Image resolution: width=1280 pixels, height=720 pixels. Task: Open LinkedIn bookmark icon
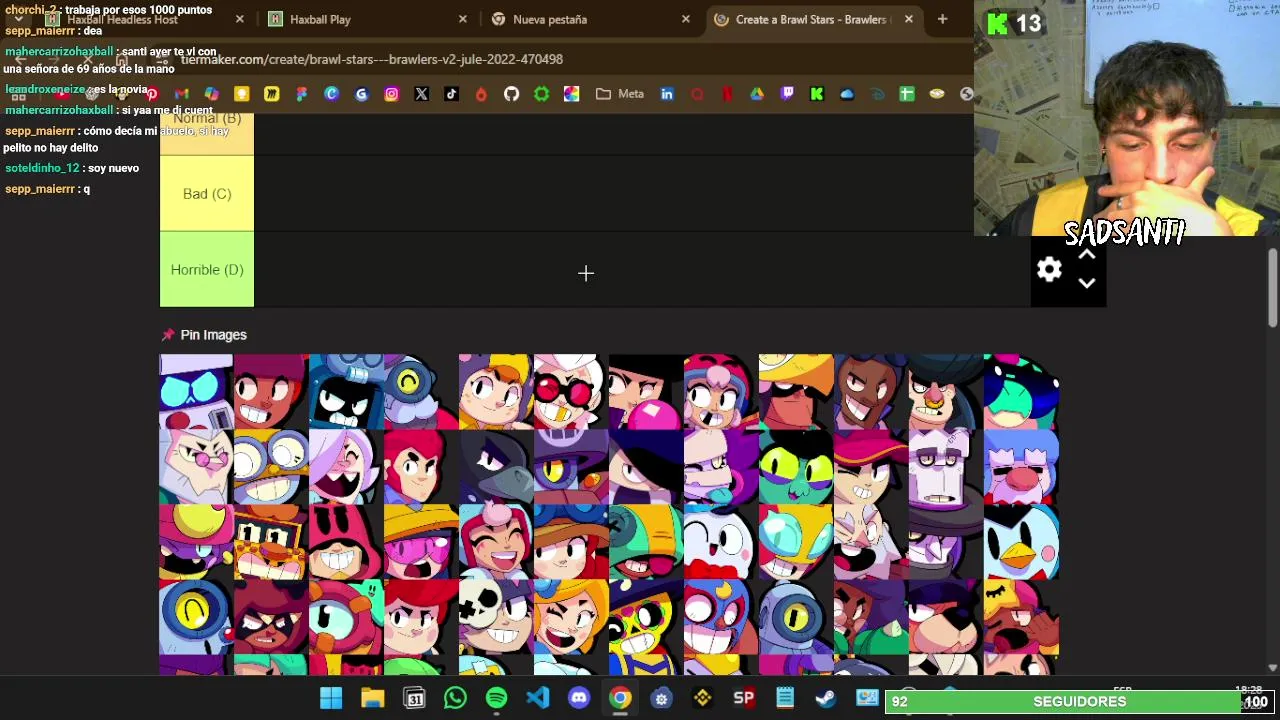click(x=667, y=94)
